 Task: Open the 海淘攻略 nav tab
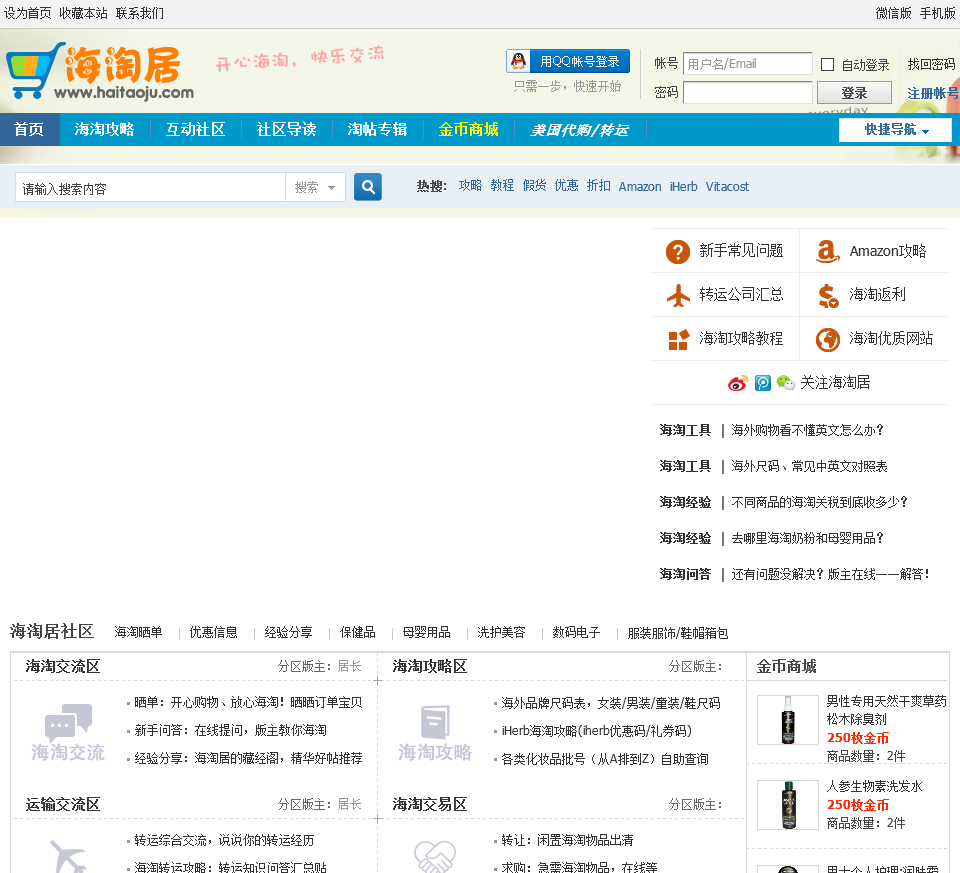tap(104, 129)
